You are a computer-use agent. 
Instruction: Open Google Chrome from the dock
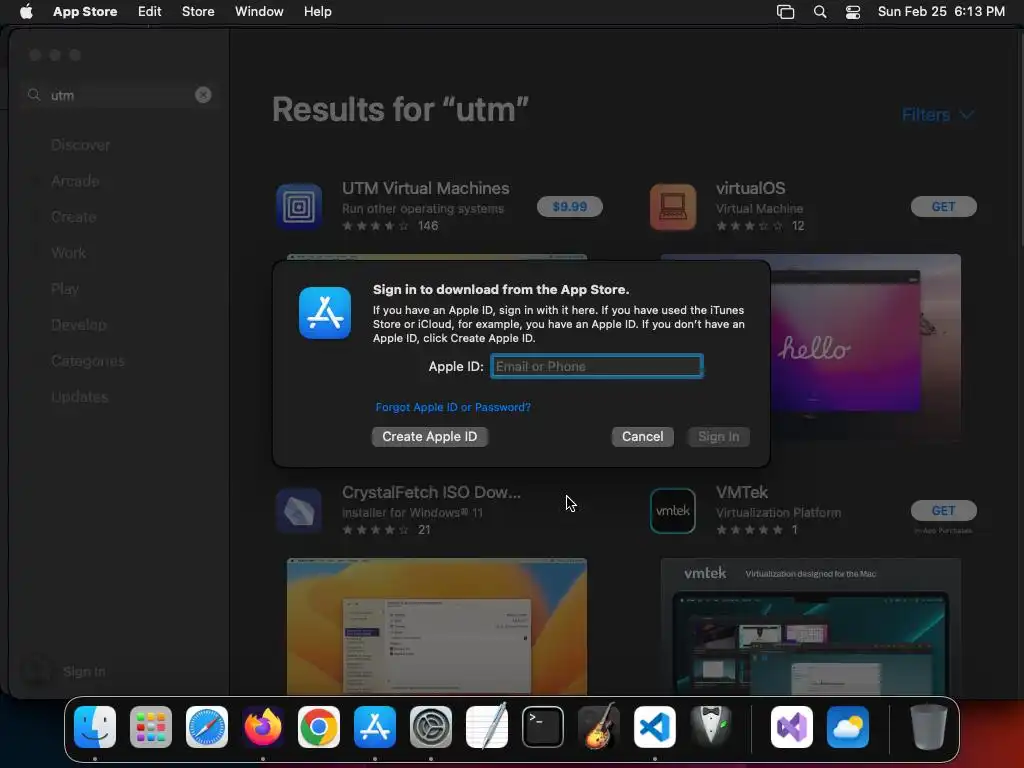tap(319, 727)
